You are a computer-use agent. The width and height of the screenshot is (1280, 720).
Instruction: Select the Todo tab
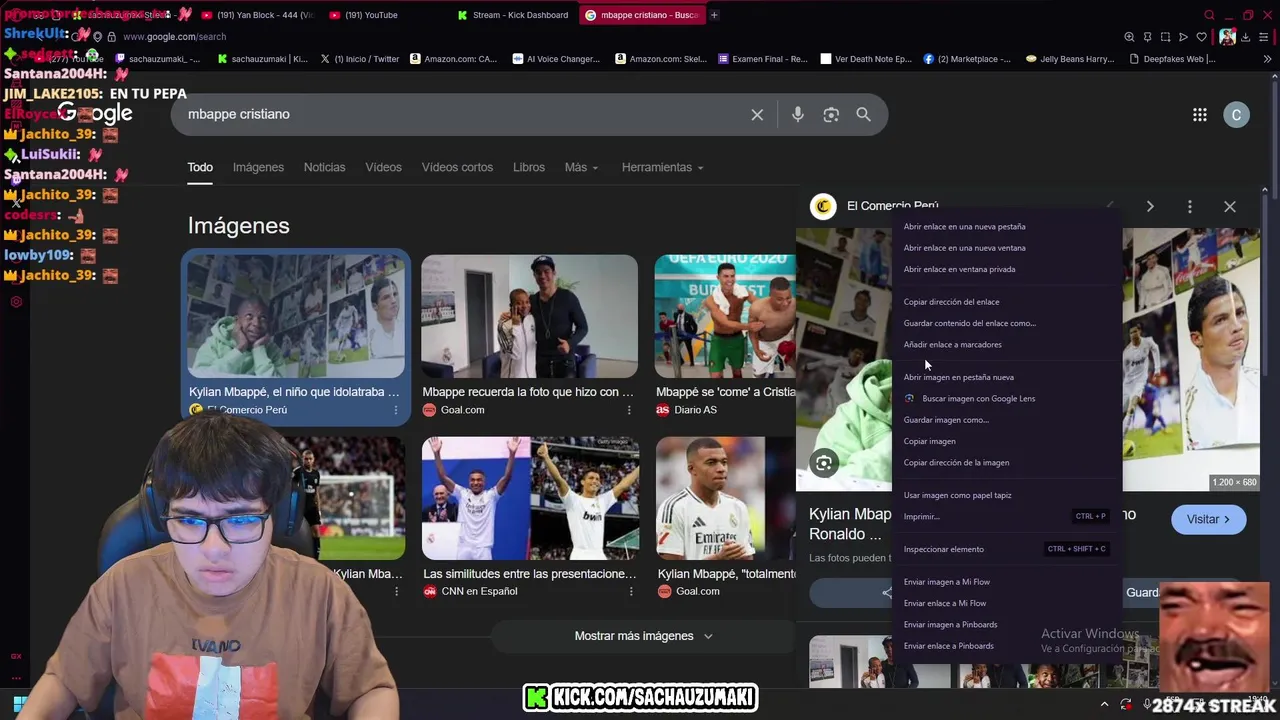click(x=200, y=168)
